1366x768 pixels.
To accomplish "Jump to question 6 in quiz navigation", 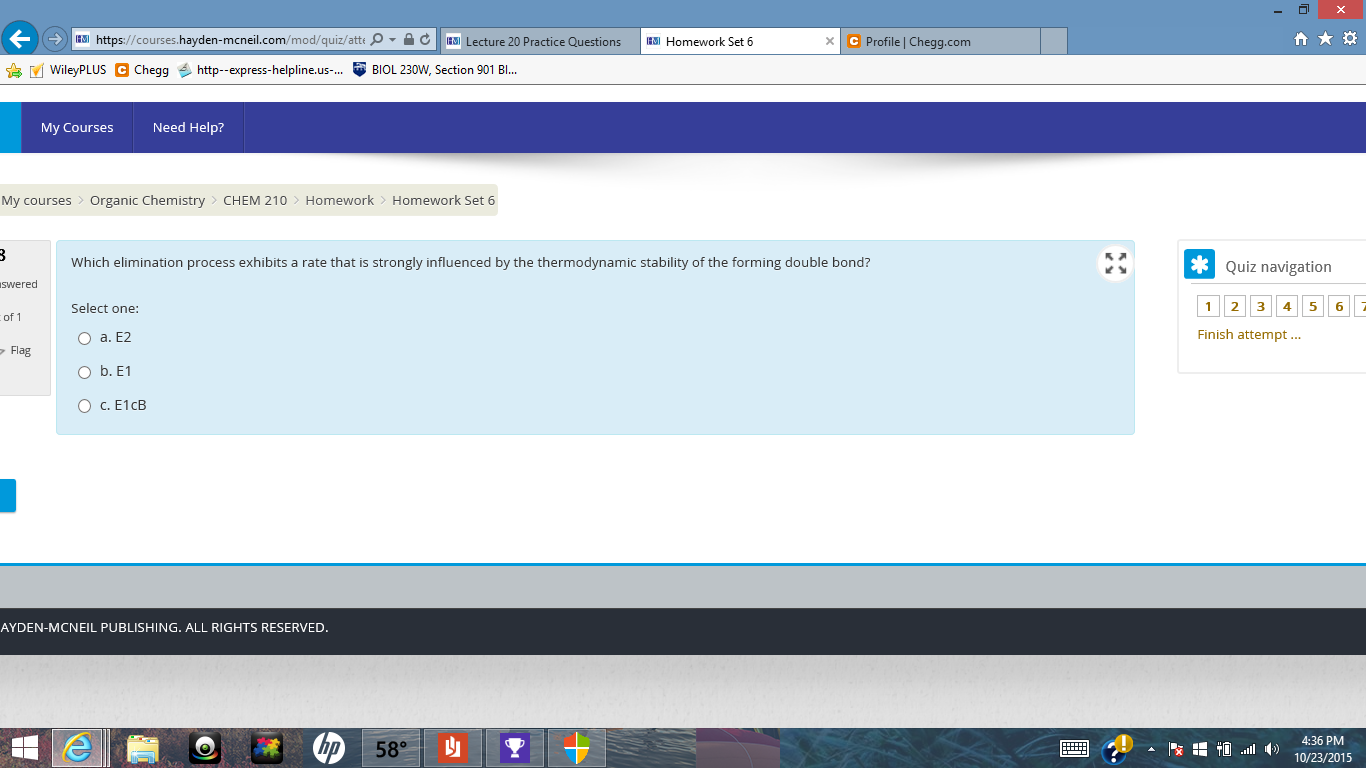I will pos(1340,307).
